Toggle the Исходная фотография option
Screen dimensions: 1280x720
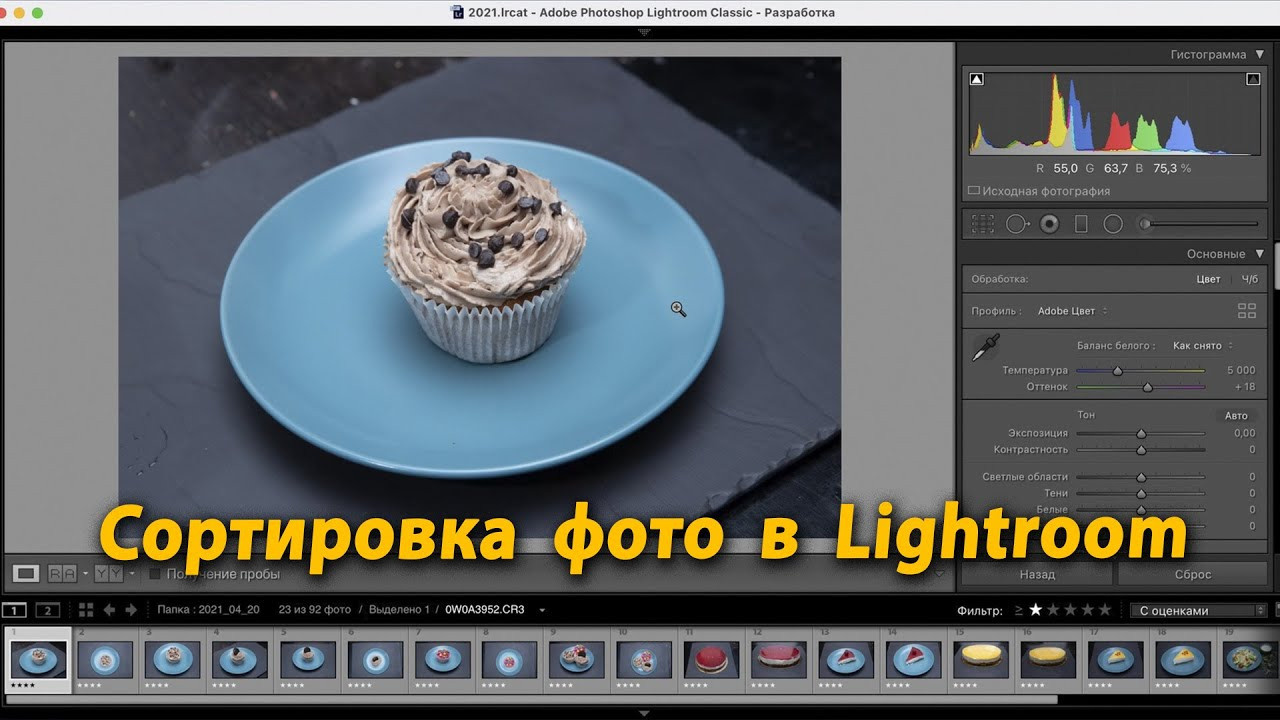[x=973, y=190]
